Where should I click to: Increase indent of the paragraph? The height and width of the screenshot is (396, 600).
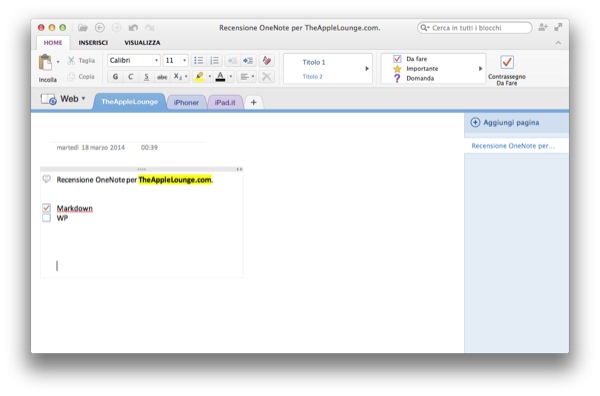248,60
